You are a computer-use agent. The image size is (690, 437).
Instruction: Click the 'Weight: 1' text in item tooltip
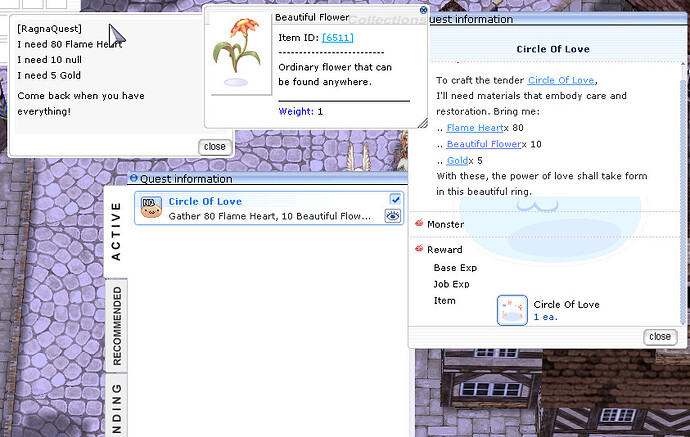point(301,112)
